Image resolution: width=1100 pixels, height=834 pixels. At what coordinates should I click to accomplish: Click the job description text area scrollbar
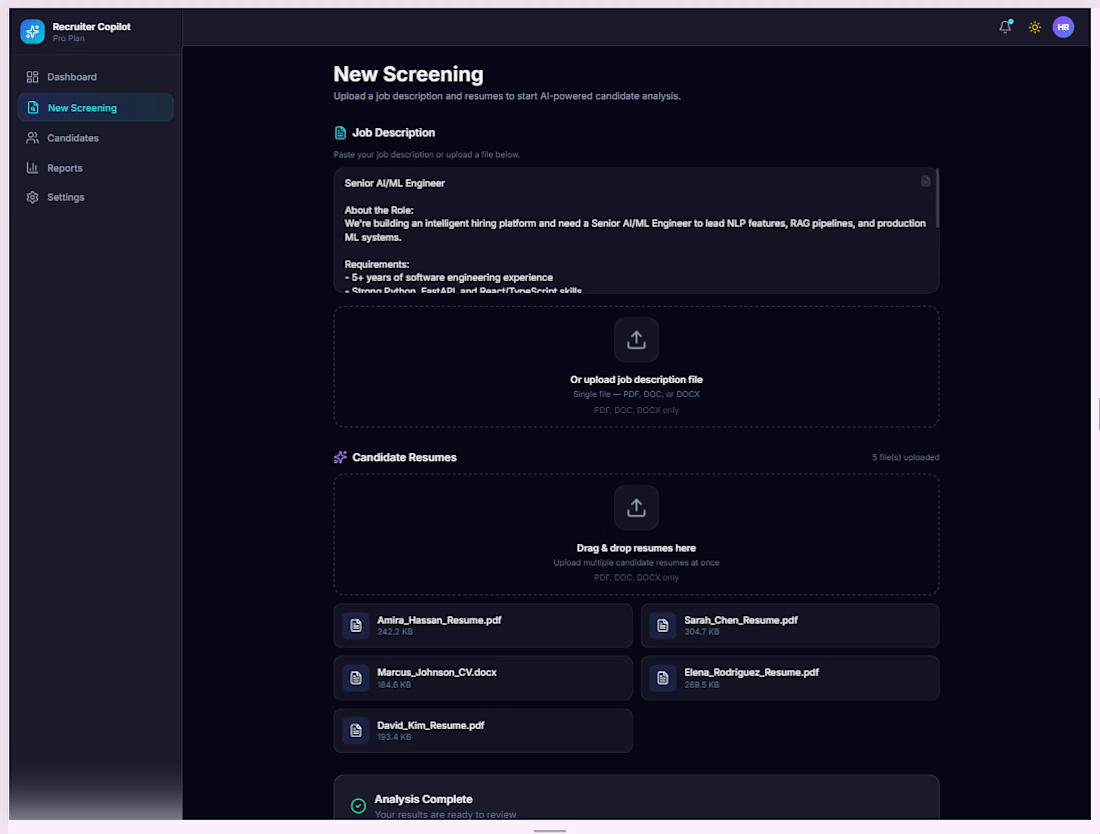pos(937,199)
